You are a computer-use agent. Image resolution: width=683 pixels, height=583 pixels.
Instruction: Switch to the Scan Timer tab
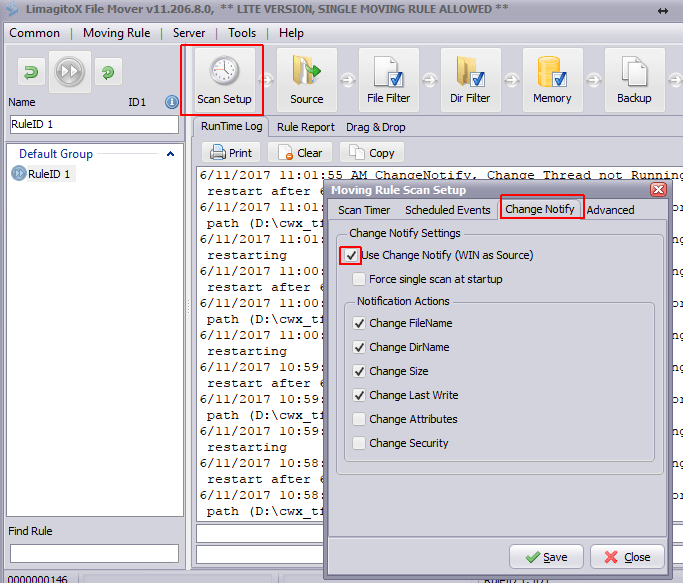click(x=364, y=210)
